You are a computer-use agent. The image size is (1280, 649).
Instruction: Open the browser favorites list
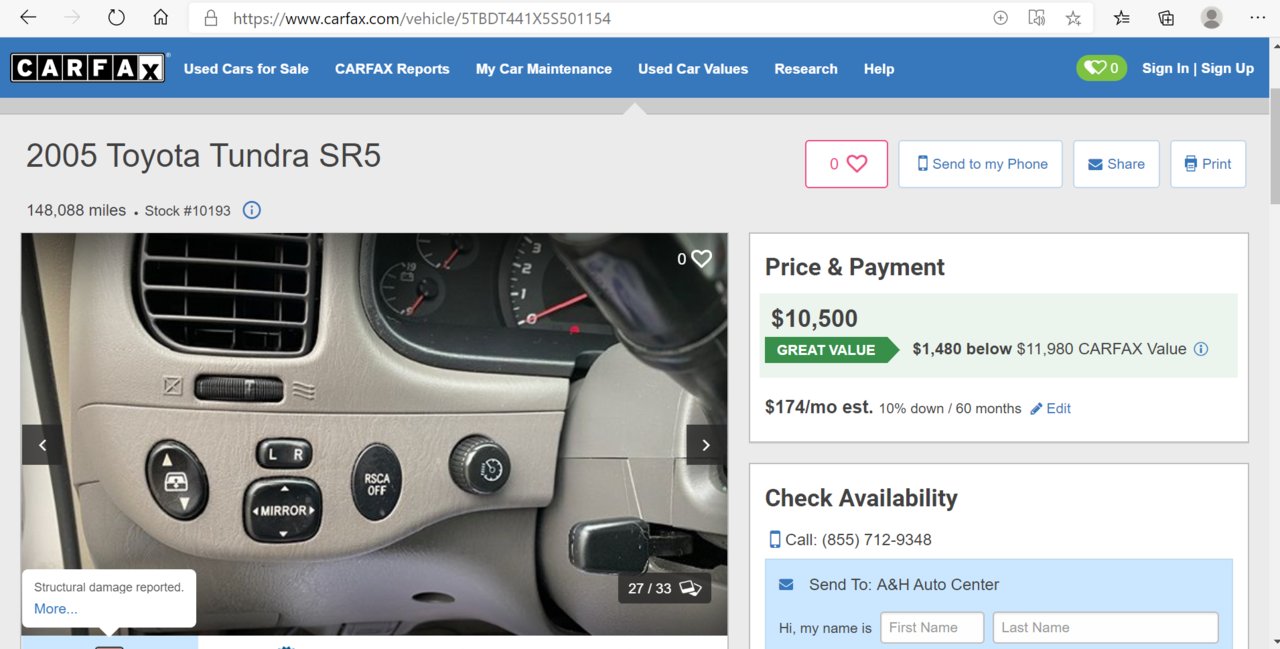pos(1122,18)
